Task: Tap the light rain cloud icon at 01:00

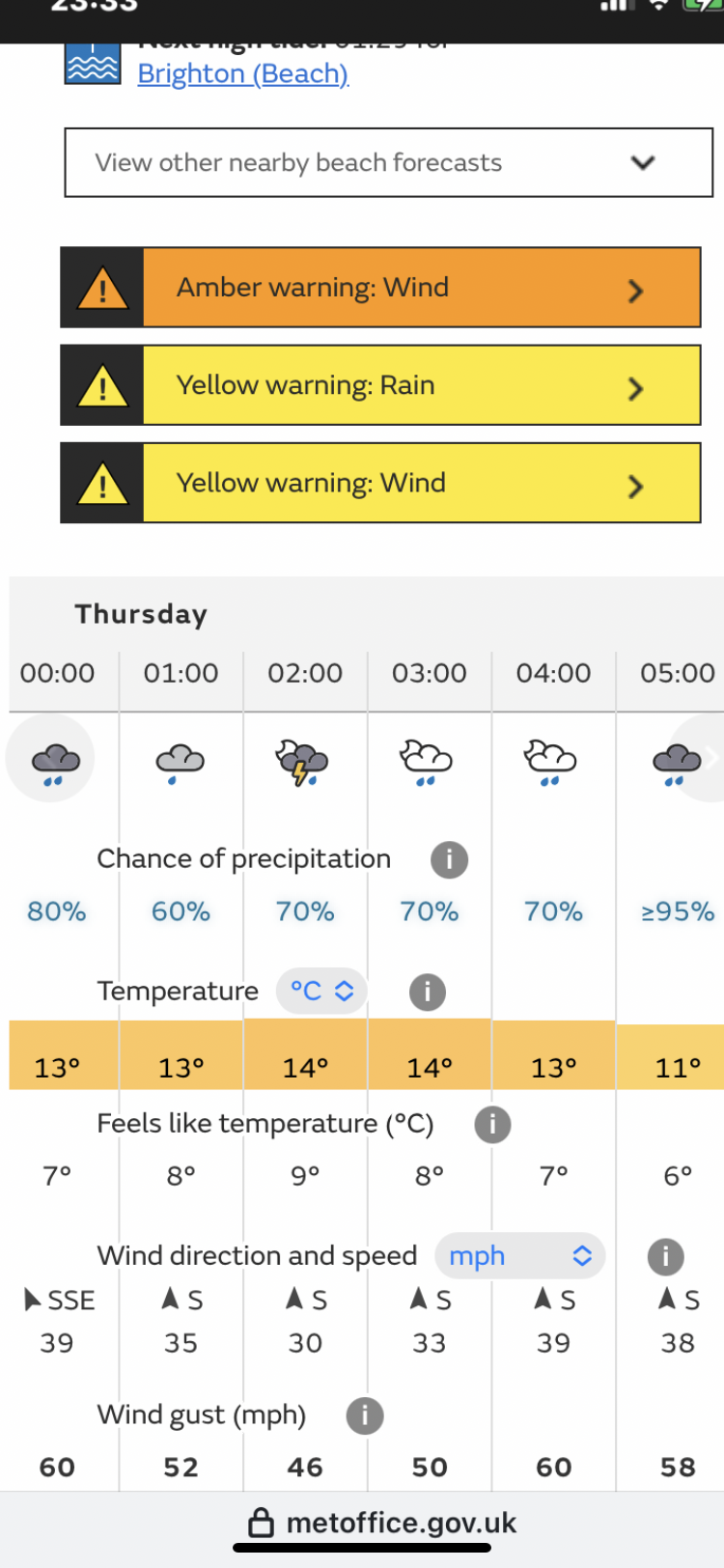Action: [180, 762]
